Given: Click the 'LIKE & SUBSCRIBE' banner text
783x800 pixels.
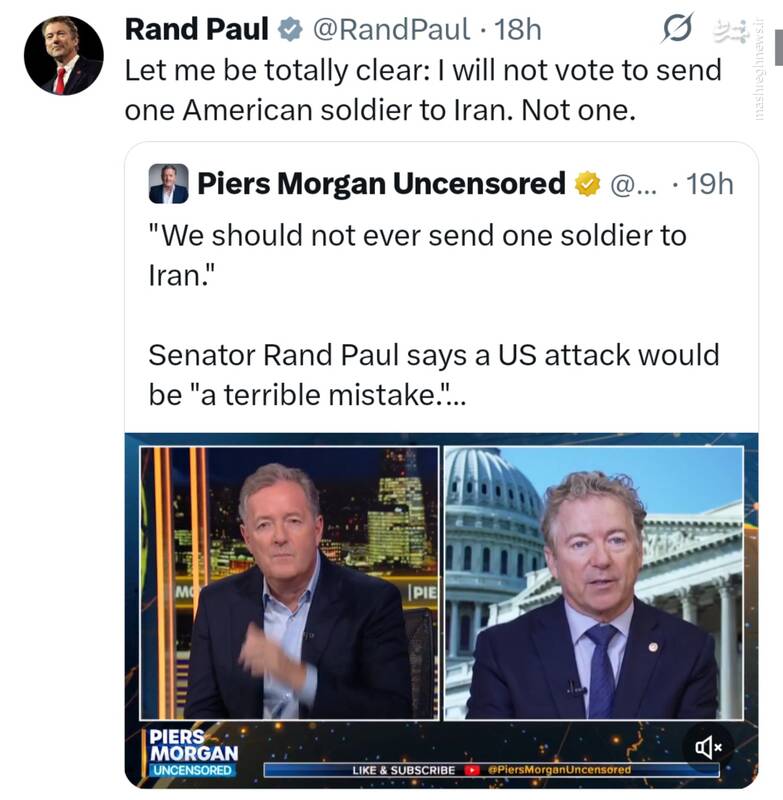Looking at the screenshot, I should [x=403, y=770].
